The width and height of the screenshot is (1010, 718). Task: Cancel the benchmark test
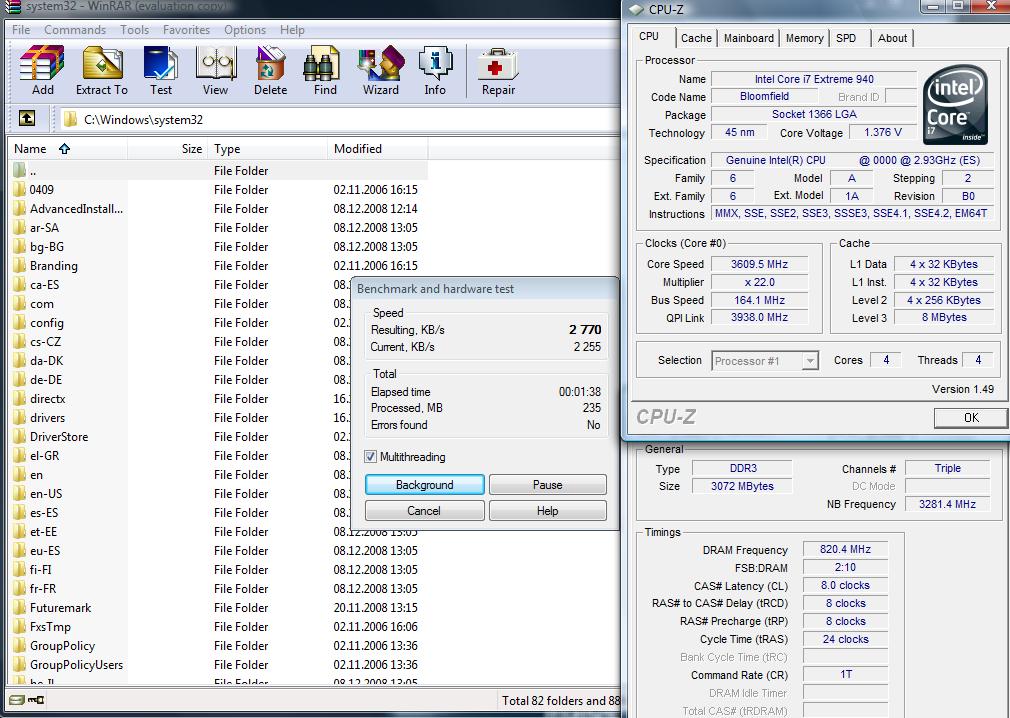coord(424,511)
